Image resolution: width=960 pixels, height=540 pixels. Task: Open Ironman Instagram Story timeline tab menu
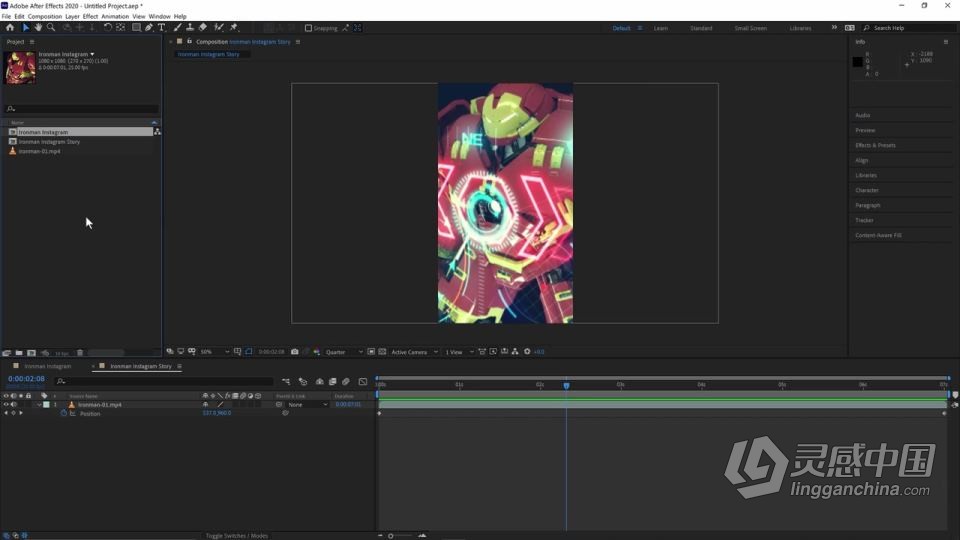(179, 366)
